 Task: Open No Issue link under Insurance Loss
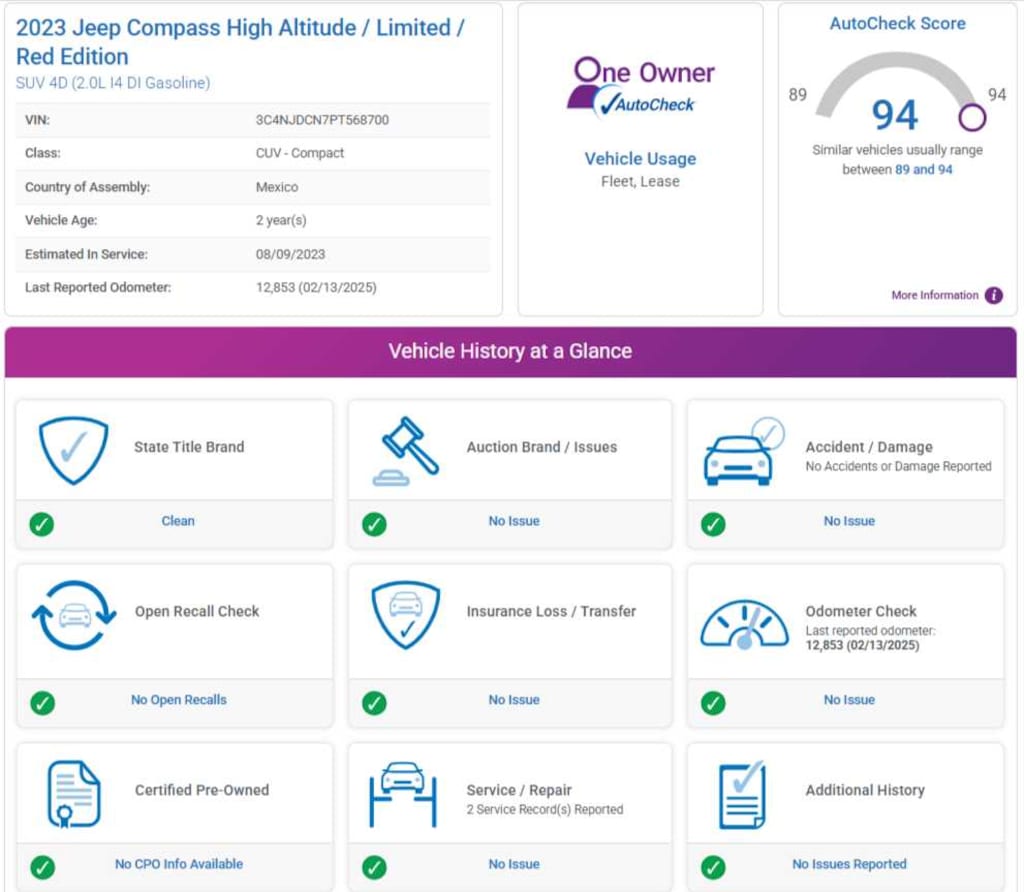[x=514, y=699]
